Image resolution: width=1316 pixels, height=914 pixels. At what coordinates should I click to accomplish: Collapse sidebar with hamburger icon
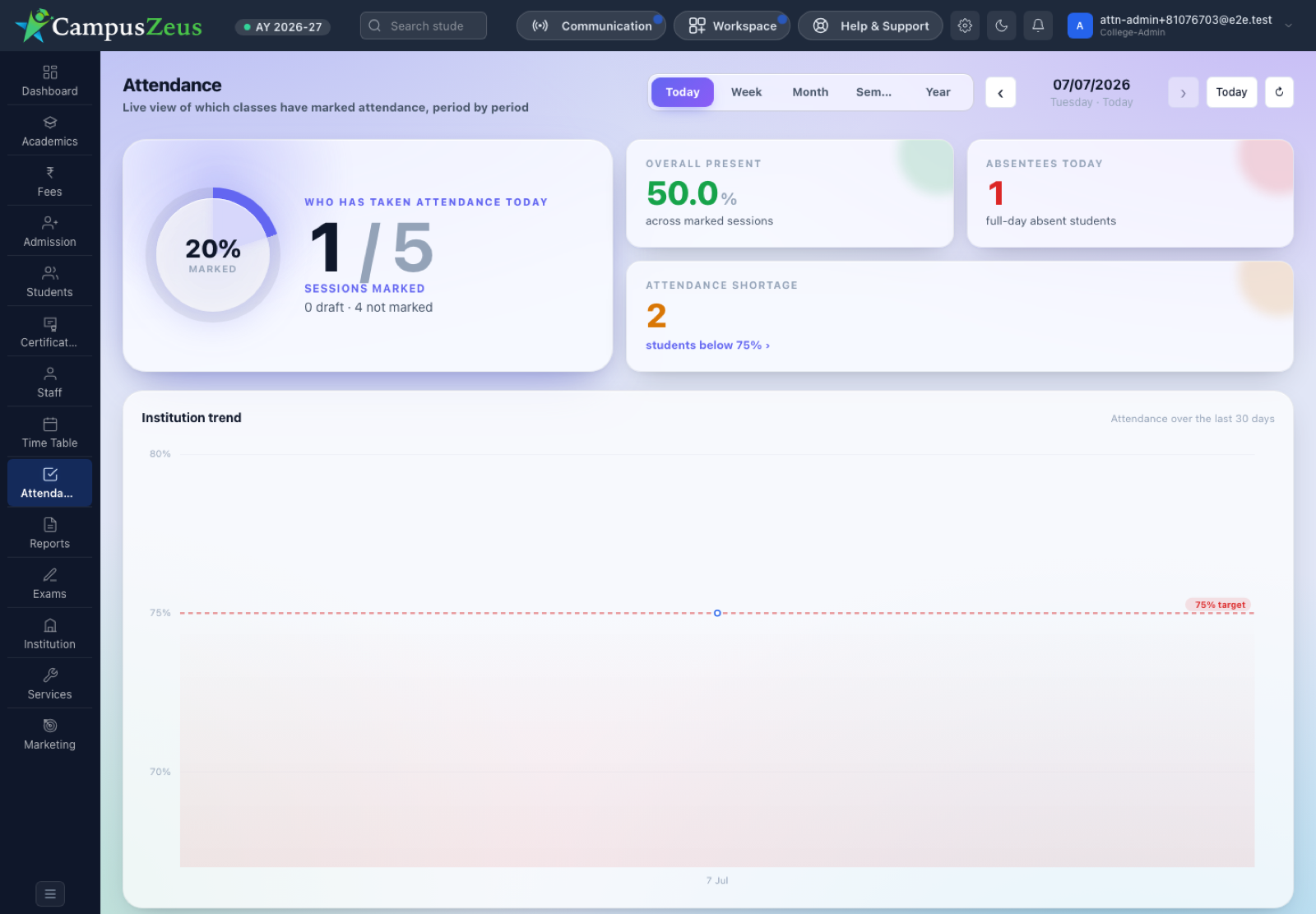tap(50, 893)
